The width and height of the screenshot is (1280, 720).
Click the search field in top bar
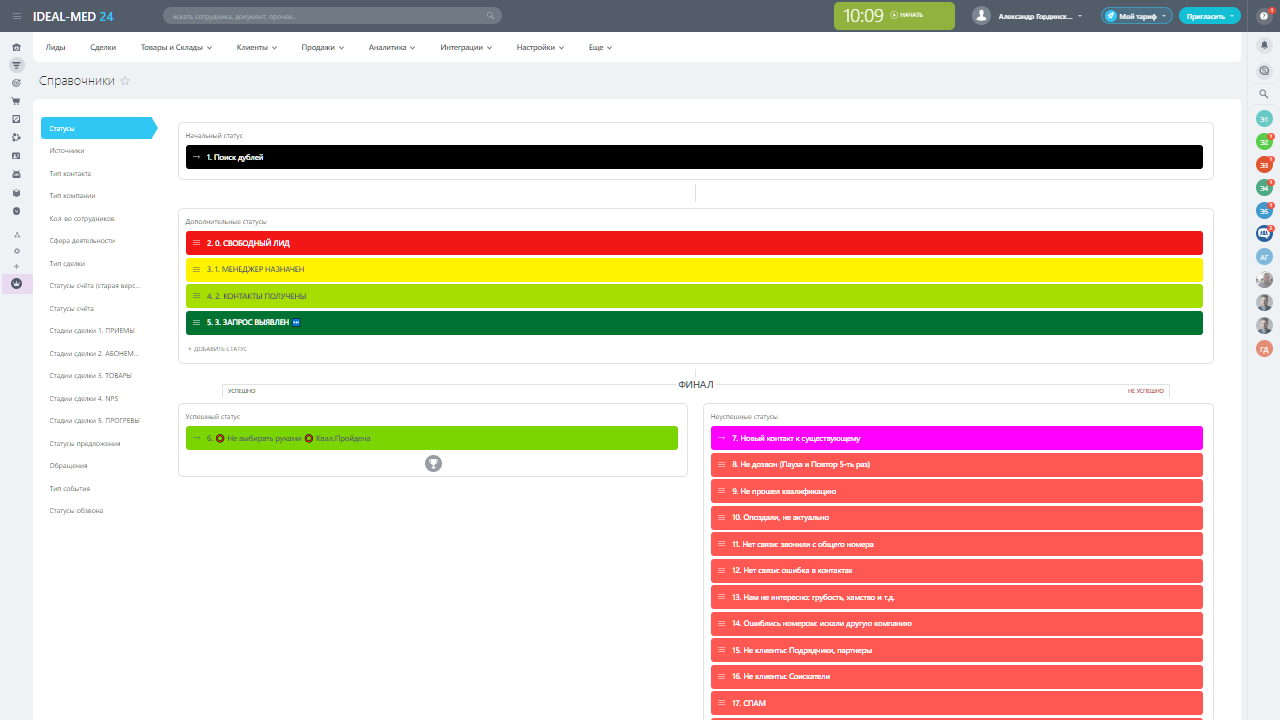(x=330, y=16)
